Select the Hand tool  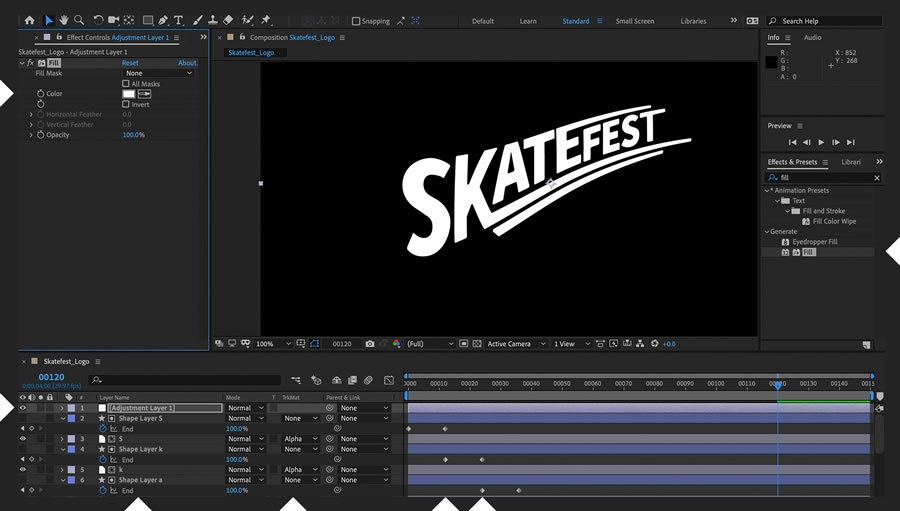pos(63,20)
